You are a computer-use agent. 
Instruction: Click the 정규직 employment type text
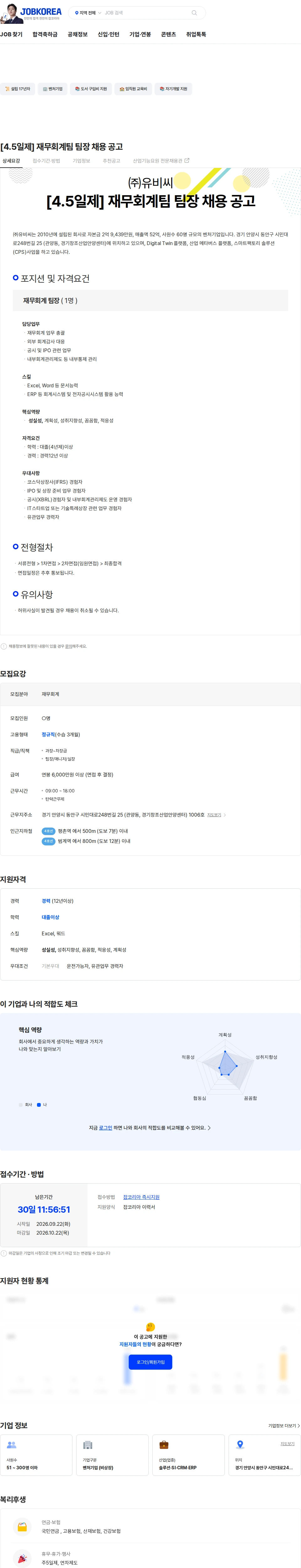click(x=48, y=735)
